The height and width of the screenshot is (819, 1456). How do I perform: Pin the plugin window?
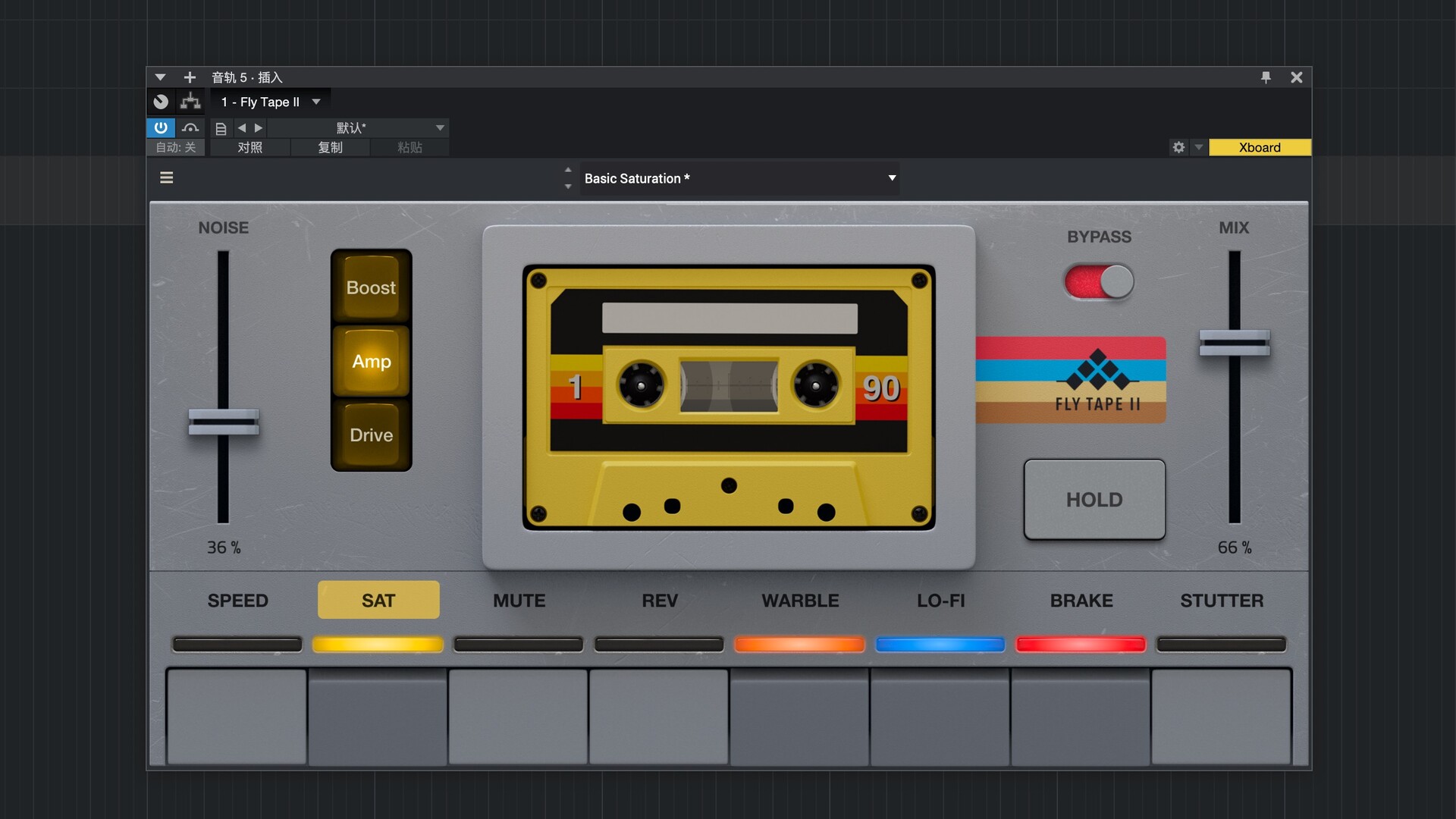click(x=1266, y=77)
